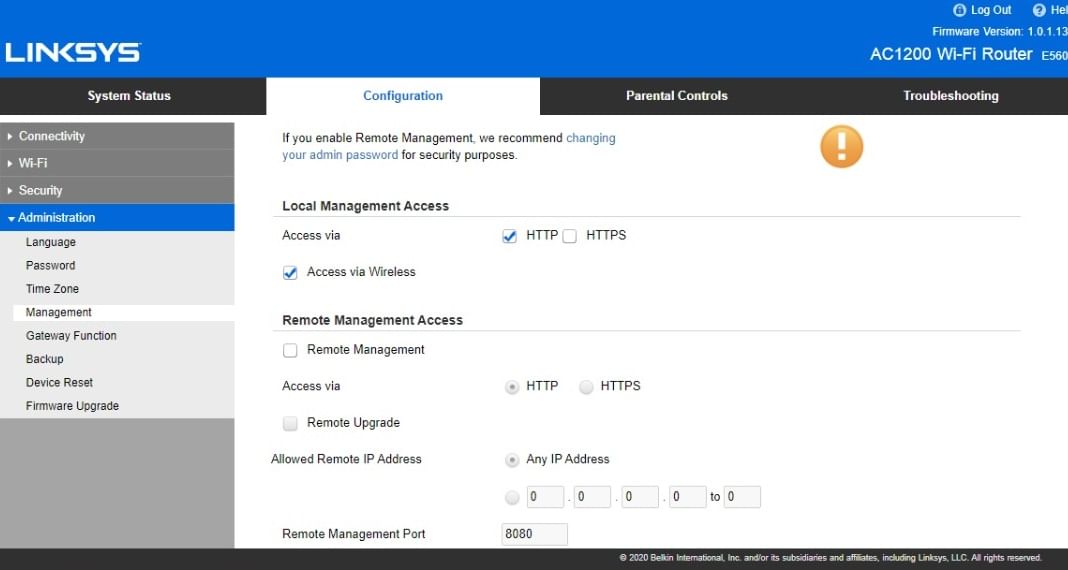1068x570 pixels.
Task: Enable local HTTPS access checkbox
Action: pos(570,236)
